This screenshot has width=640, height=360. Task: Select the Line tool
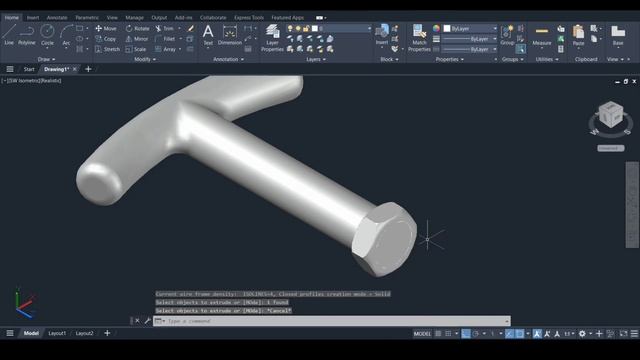coord(9,34)
